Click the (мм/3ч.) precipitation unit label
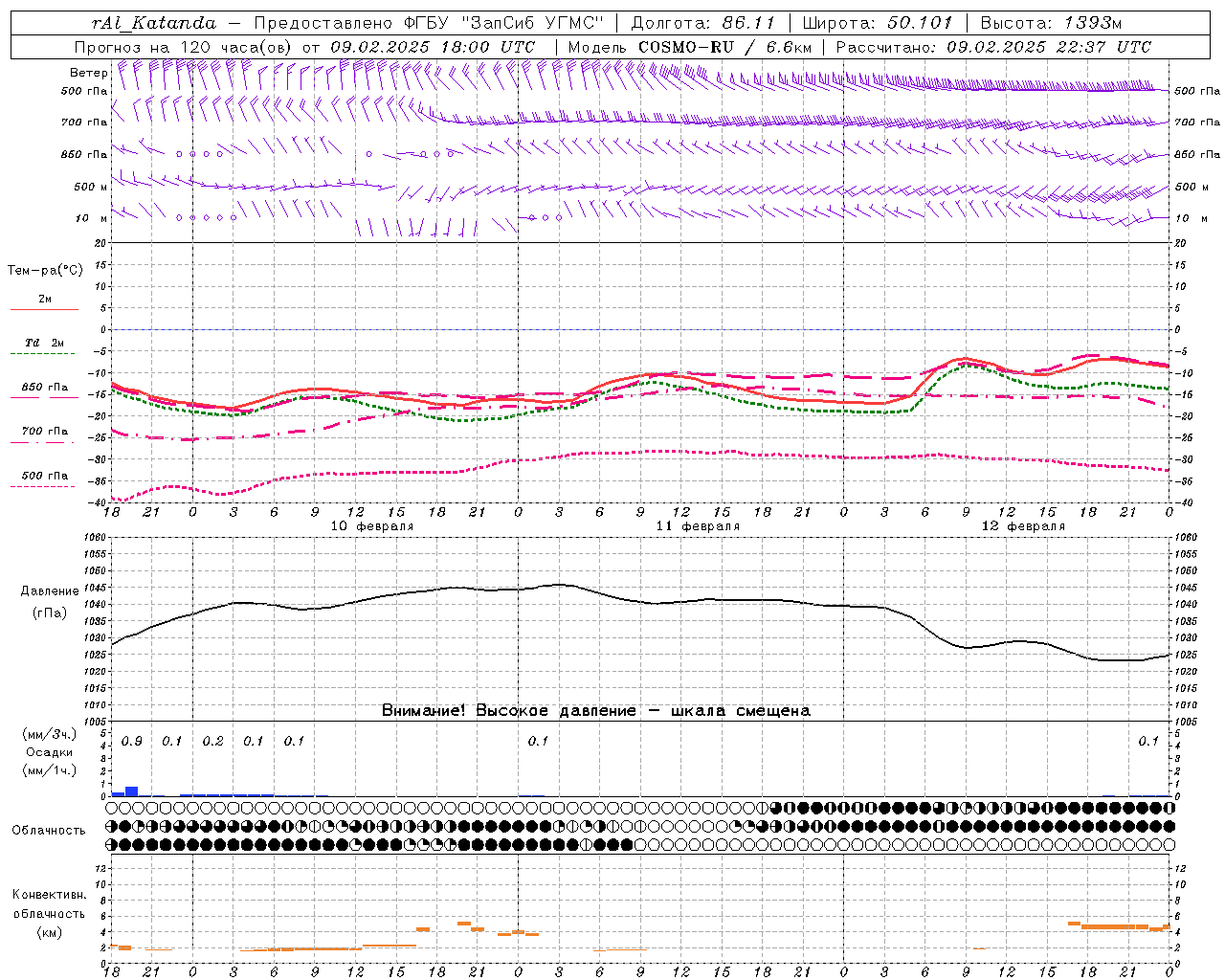This screenshot has height=980, width=1225. click(x=49, y=734)
